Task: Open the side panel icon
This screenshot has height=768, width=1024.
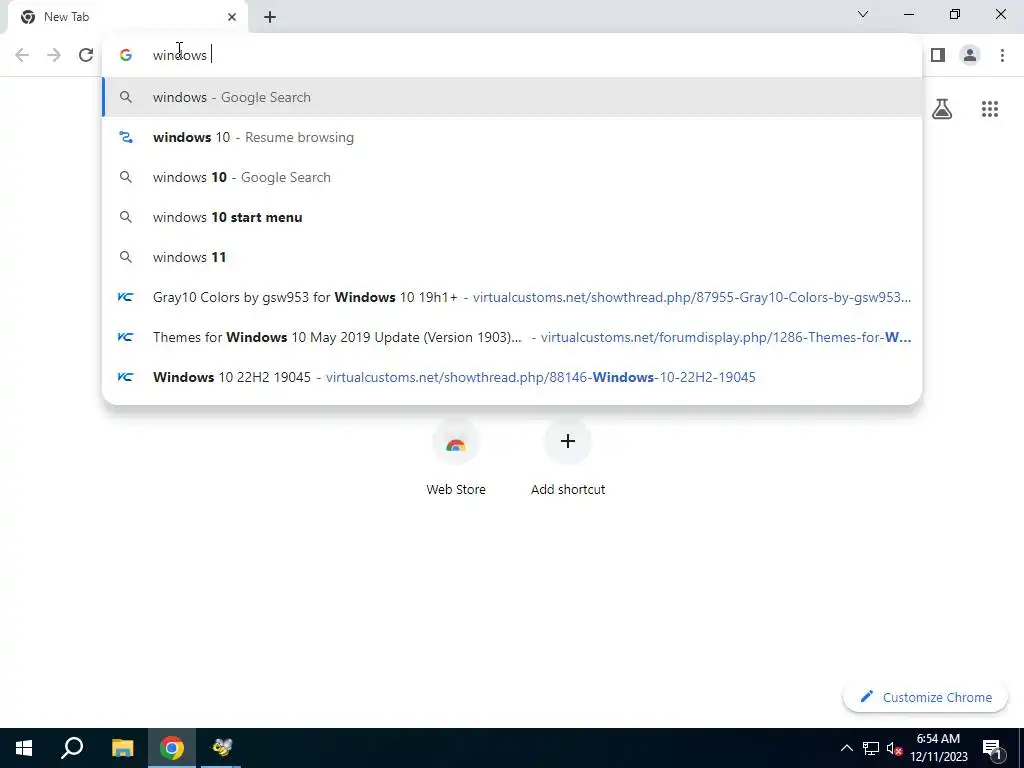Action: coord(938,55)
